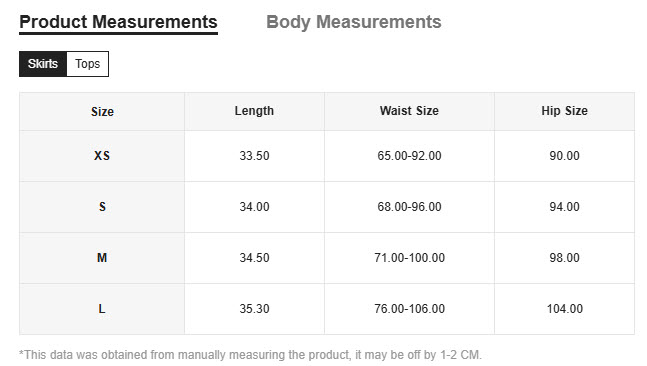Select the S size row label
Image resolution: width=647 pixels, height=366 pixels.
[102, 207]
